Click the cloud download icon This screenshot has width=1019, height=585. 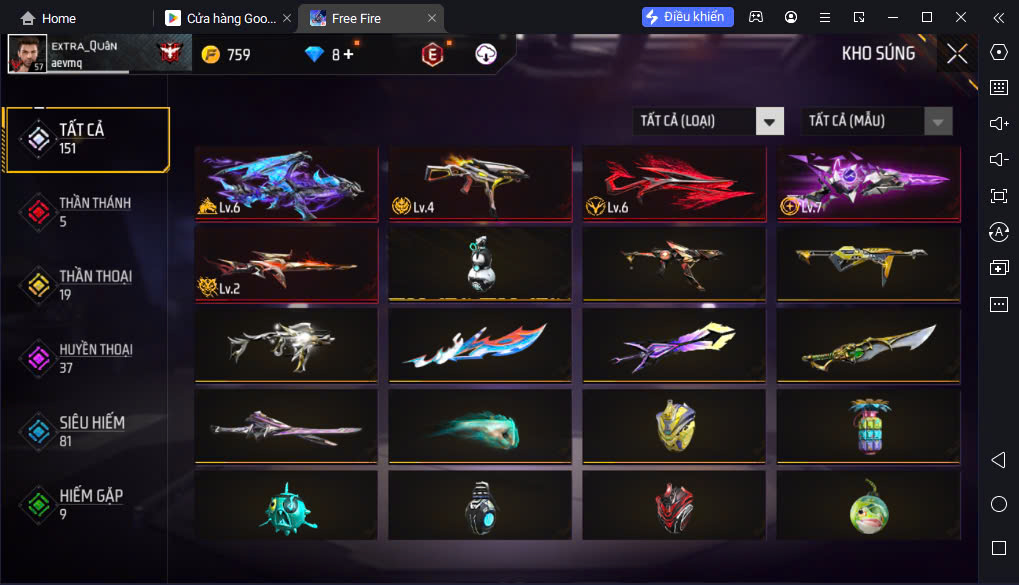[485, 54]
